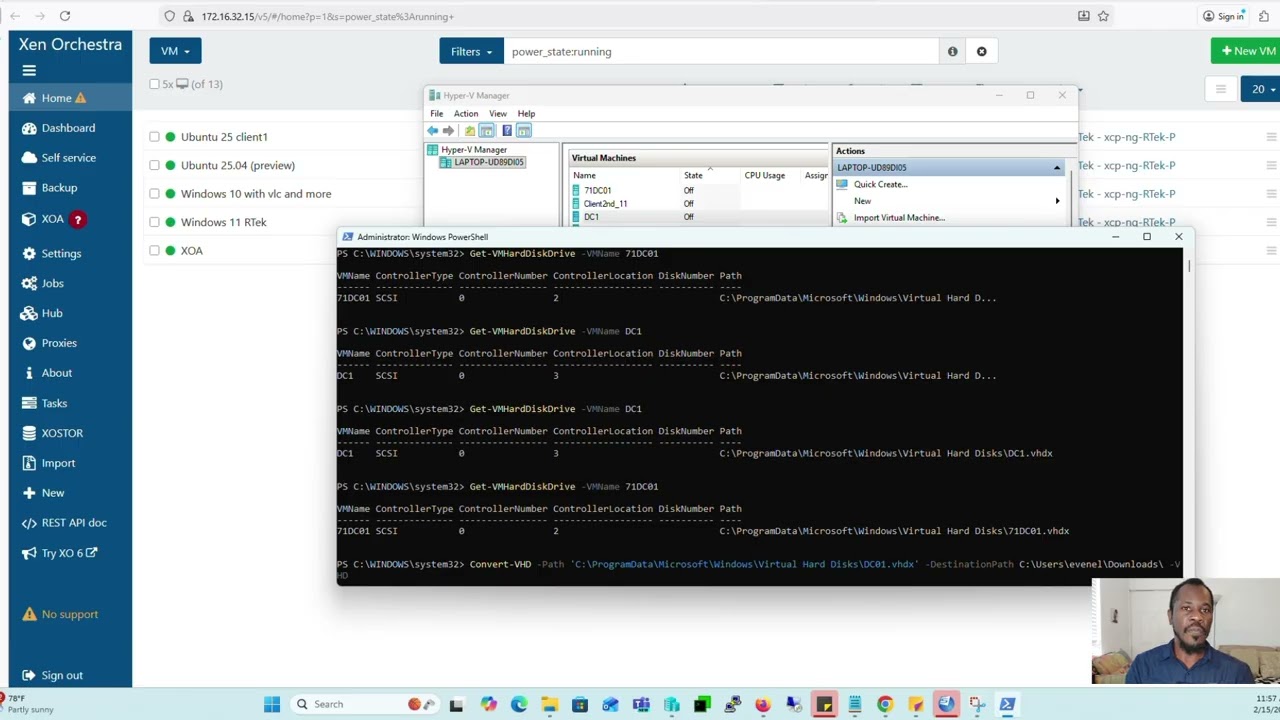1280x720 pixels.
Task: Sort Virtual Machines by State column
Action: click(x=693, y=176)
